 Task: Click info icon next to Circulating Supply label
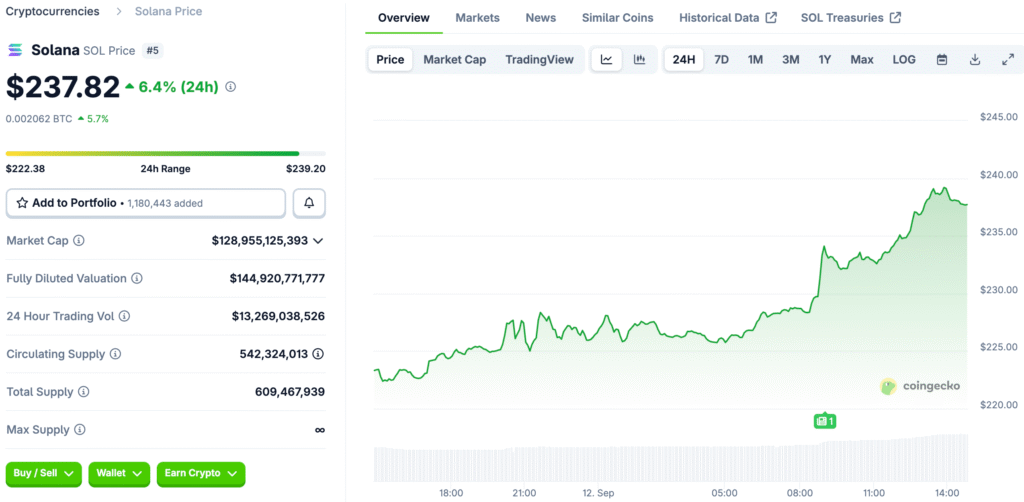(116, 354)
